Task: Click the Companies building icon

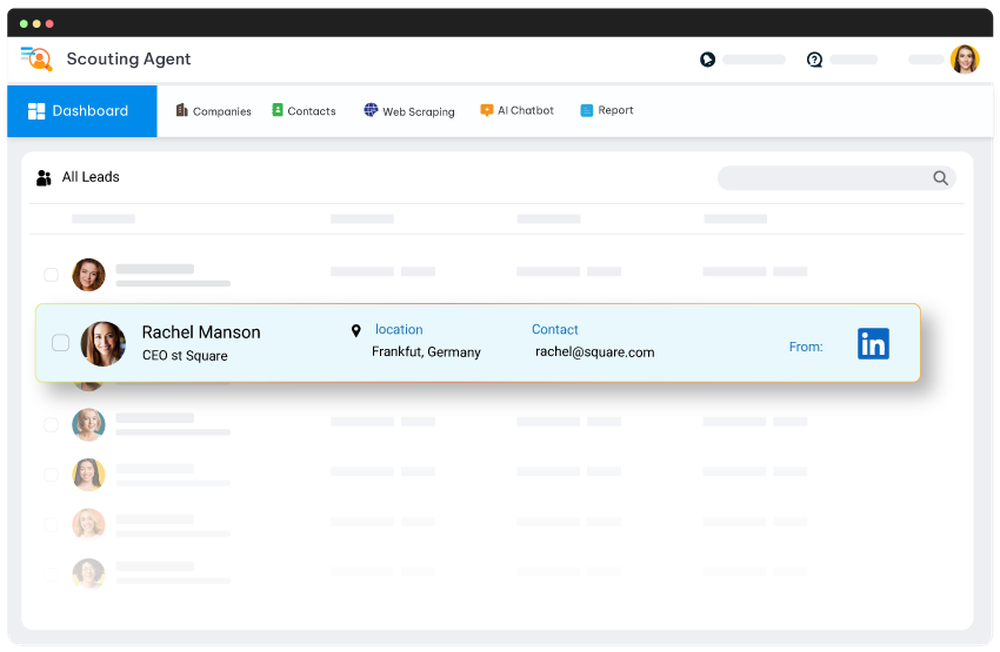Action: [182, 110]
